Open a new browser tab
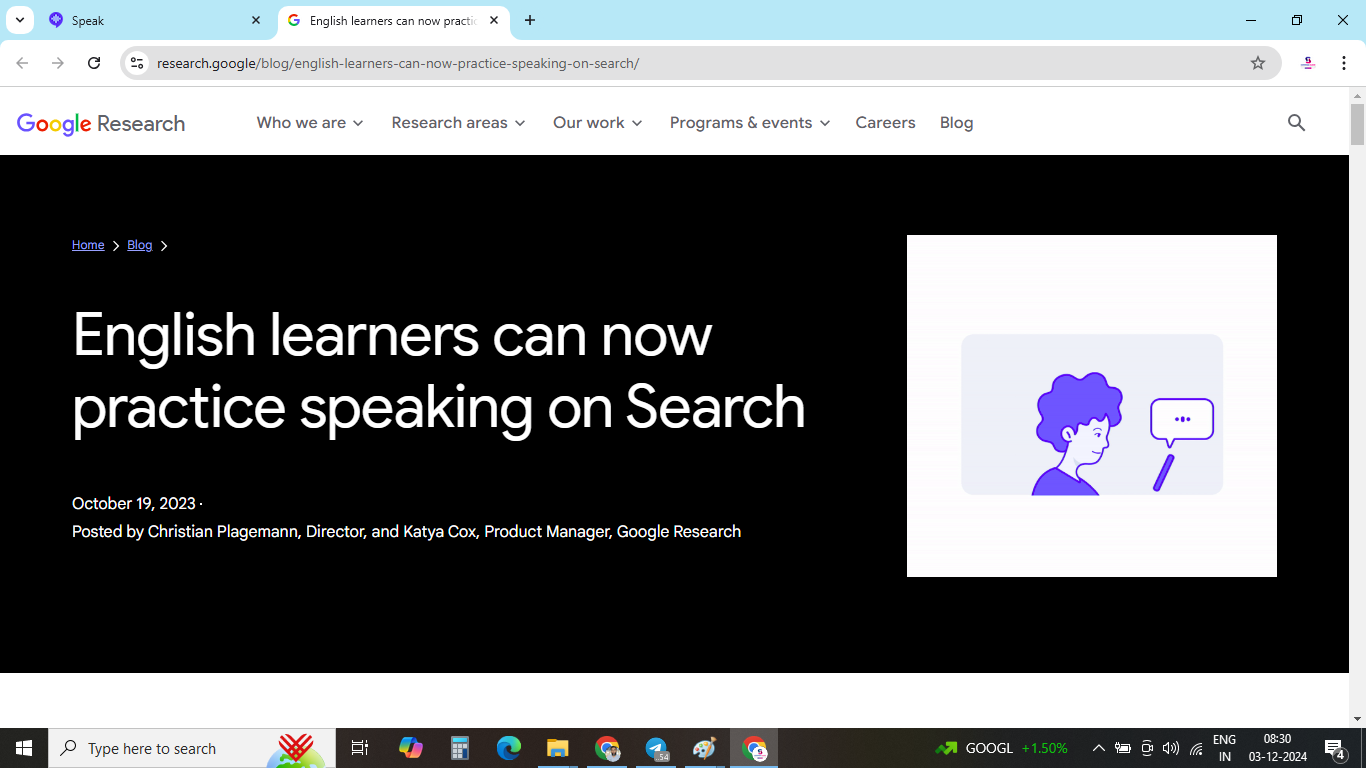Viewport: 1366px width, 768px height. 530,20
